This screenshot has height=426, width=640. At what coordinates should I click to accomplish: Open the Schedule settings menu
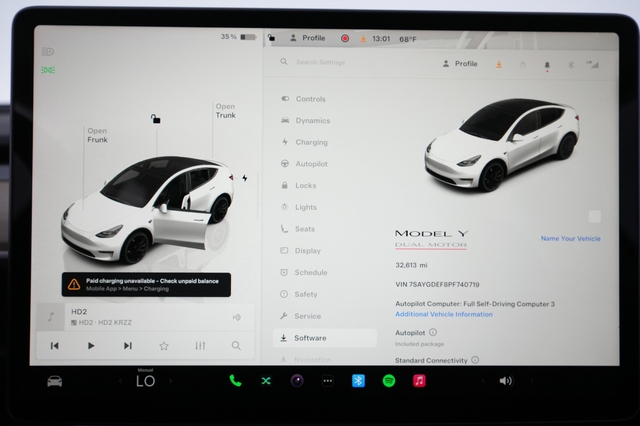(303, 272)
